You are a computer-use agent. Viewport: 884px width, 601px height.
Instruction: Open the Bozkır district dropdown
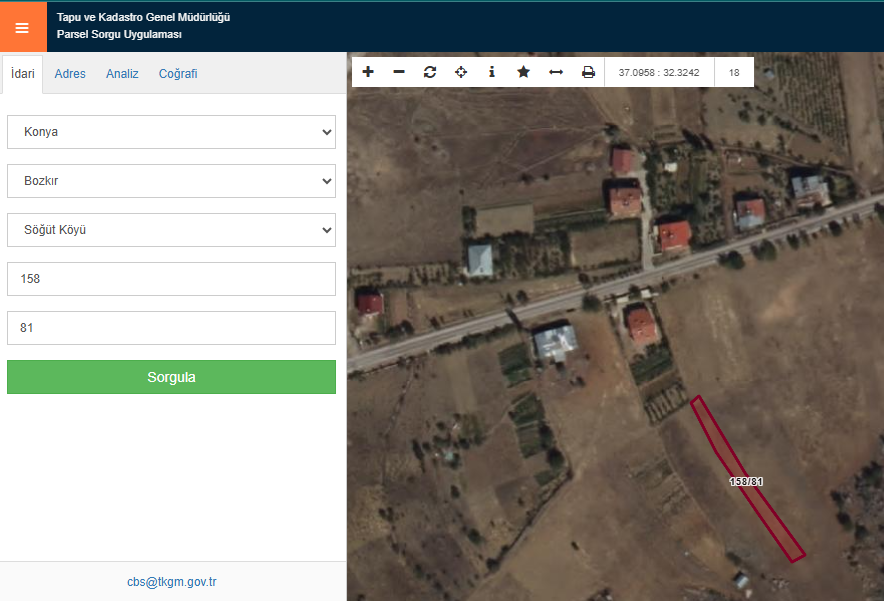[x=171, y=181]
